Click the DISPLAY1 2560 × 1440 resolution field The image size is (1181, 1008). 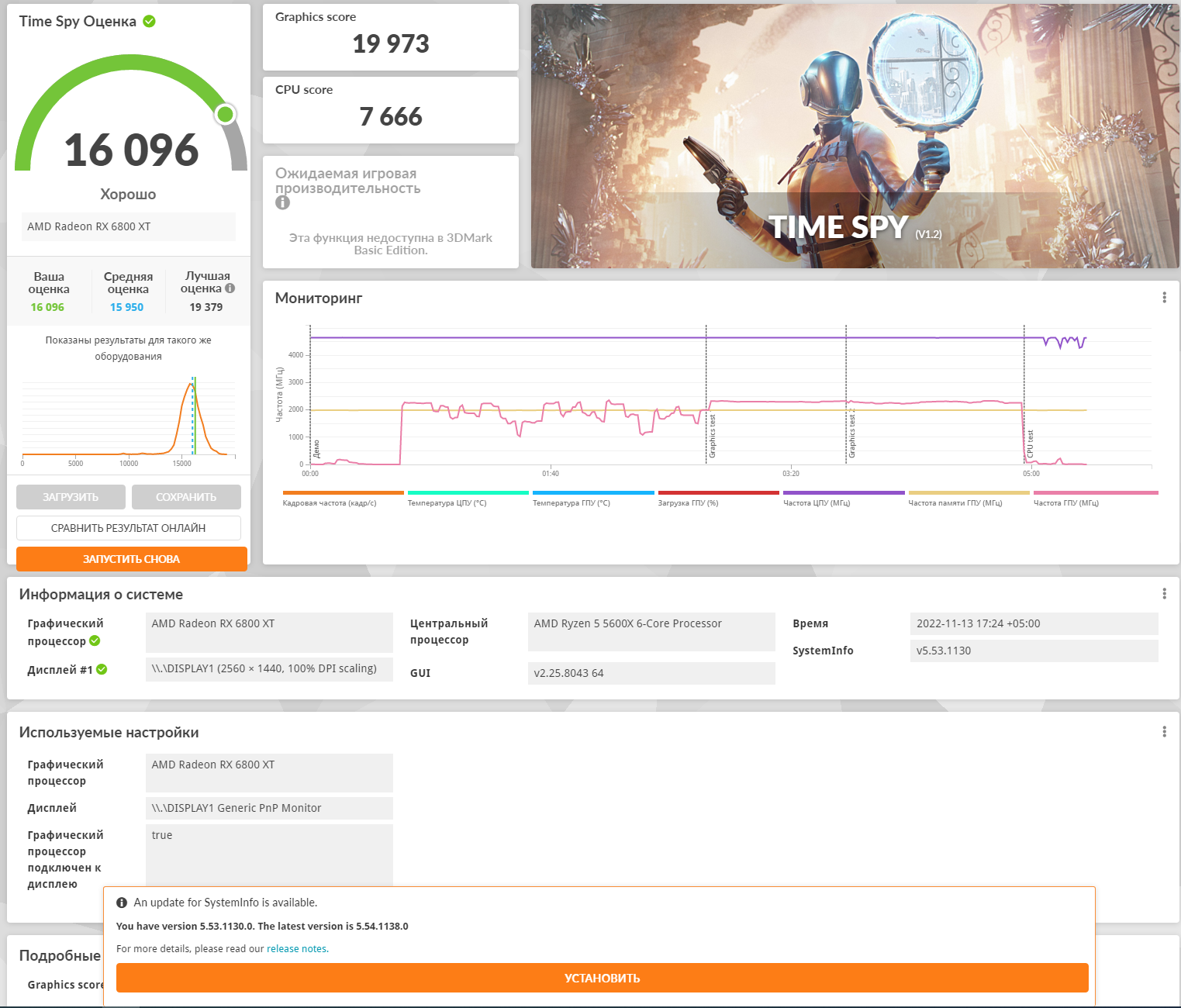point(269,668)
